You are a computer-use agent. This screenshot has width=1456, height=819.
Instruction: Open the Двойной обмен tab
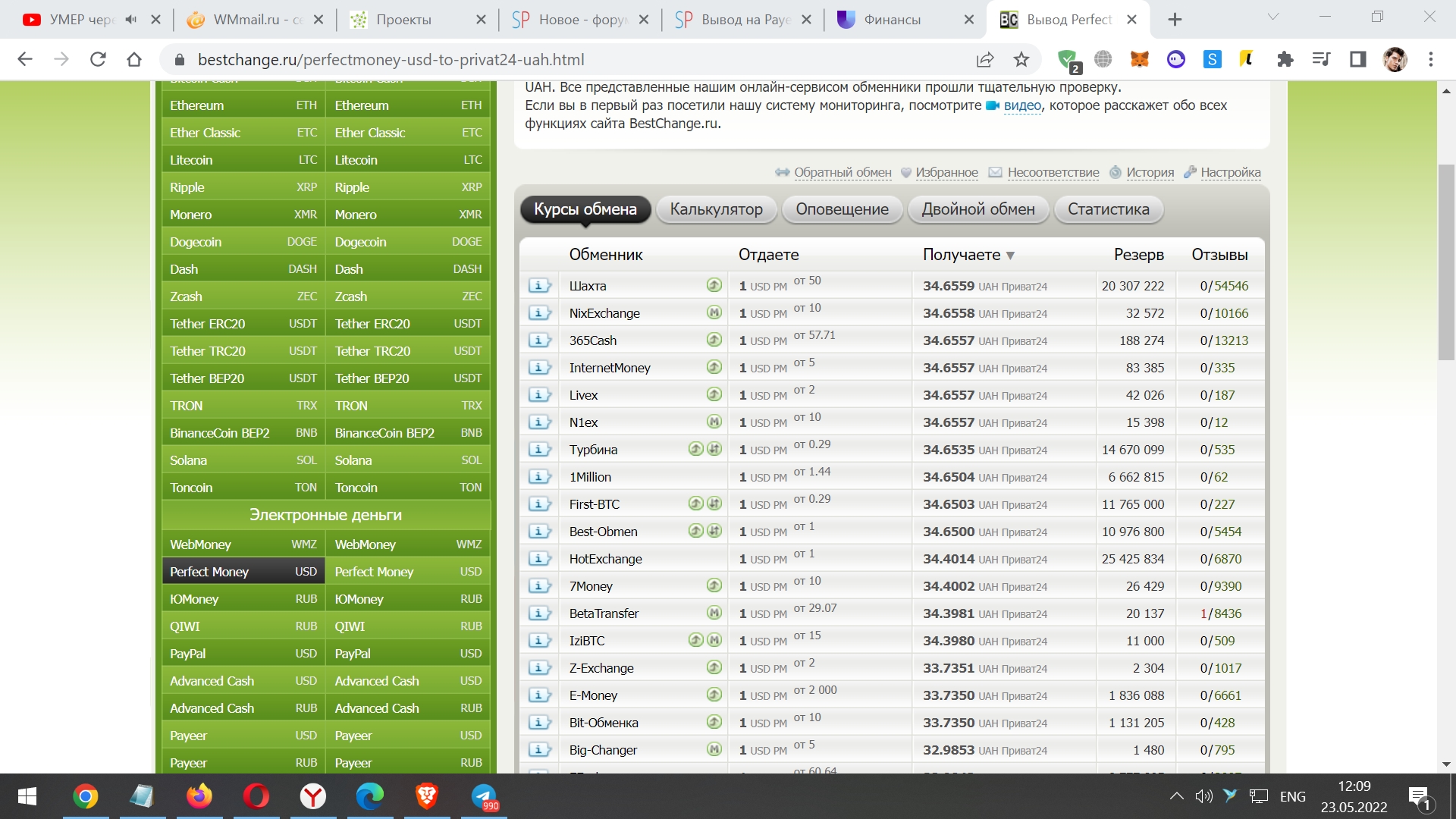(x=977, y=209)
